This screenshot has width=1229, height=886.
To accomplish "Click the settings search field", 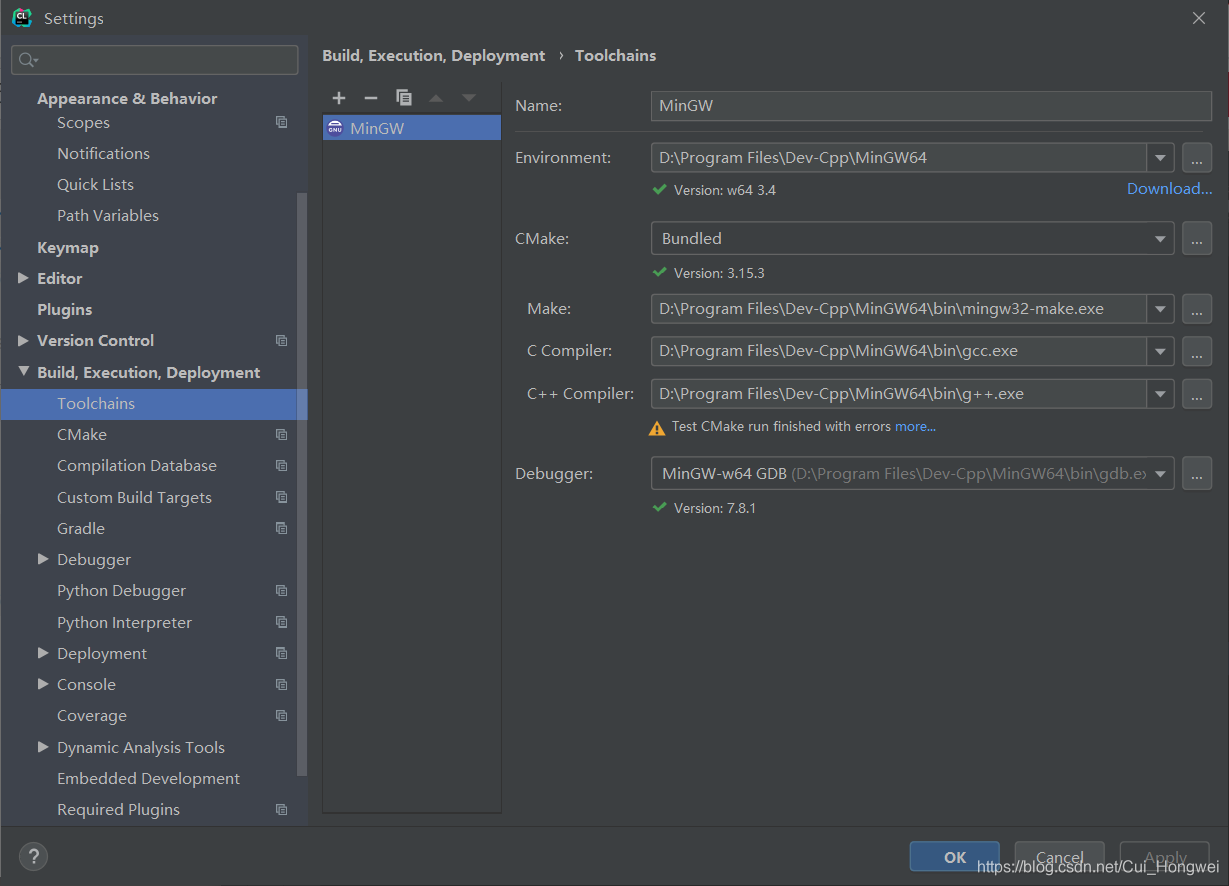I will [155, 60].
